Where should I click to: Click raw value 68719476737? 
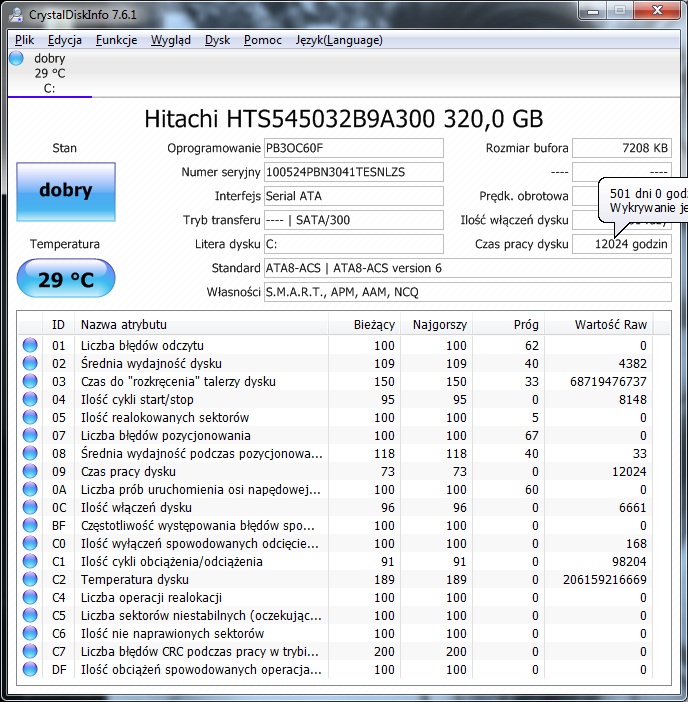point(608,381)
